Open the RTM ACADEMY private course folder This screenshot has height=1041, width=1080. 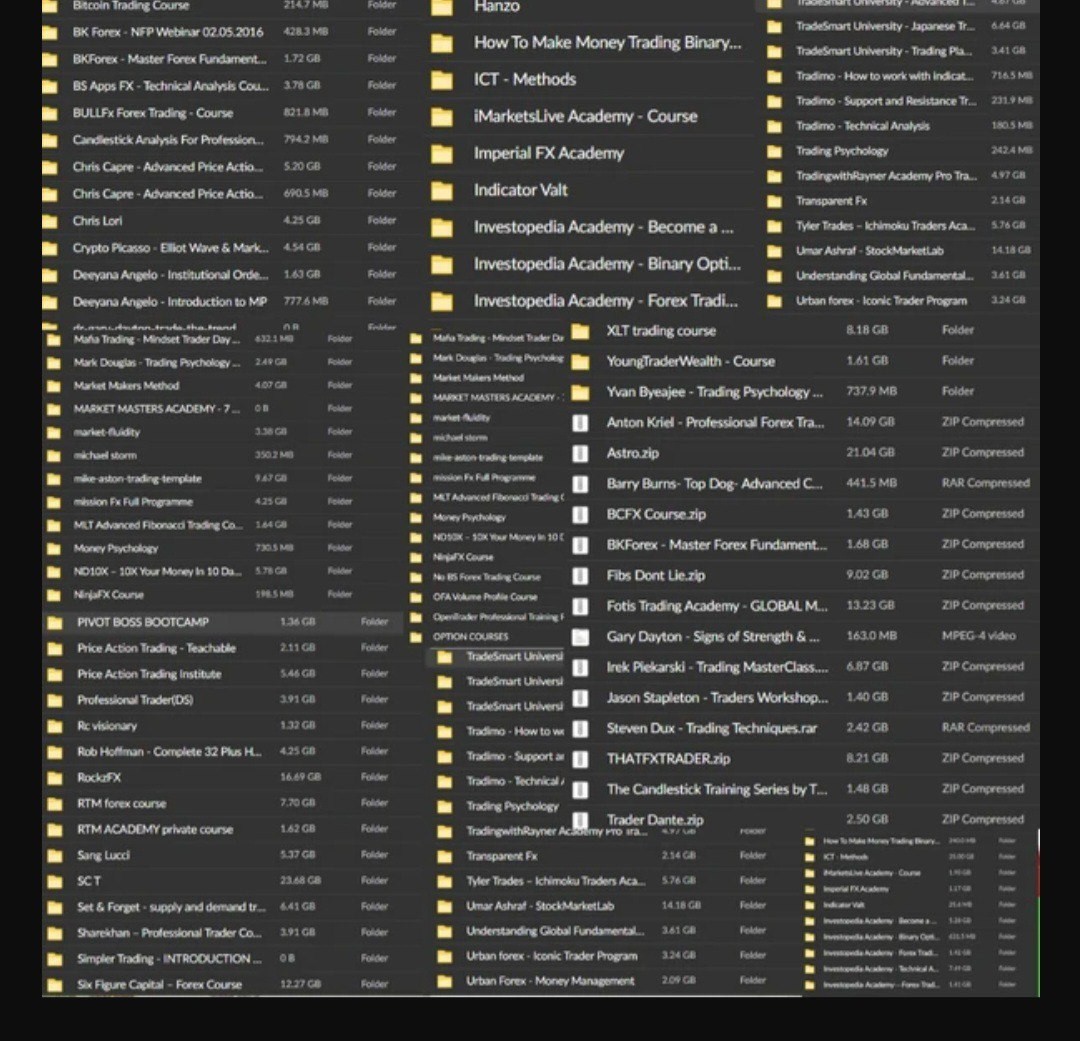(x=154, y=830)
